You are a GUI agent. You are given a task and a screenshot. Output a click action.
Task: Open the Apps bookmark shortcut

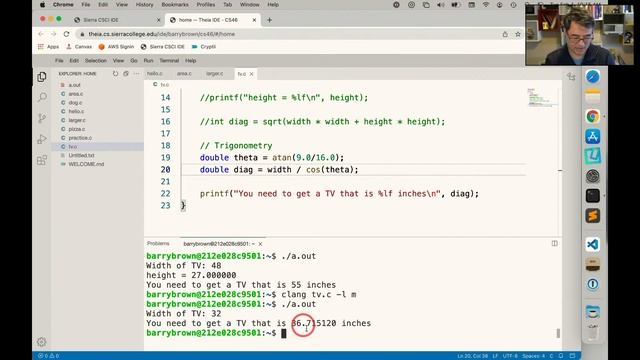click(49, 47)
